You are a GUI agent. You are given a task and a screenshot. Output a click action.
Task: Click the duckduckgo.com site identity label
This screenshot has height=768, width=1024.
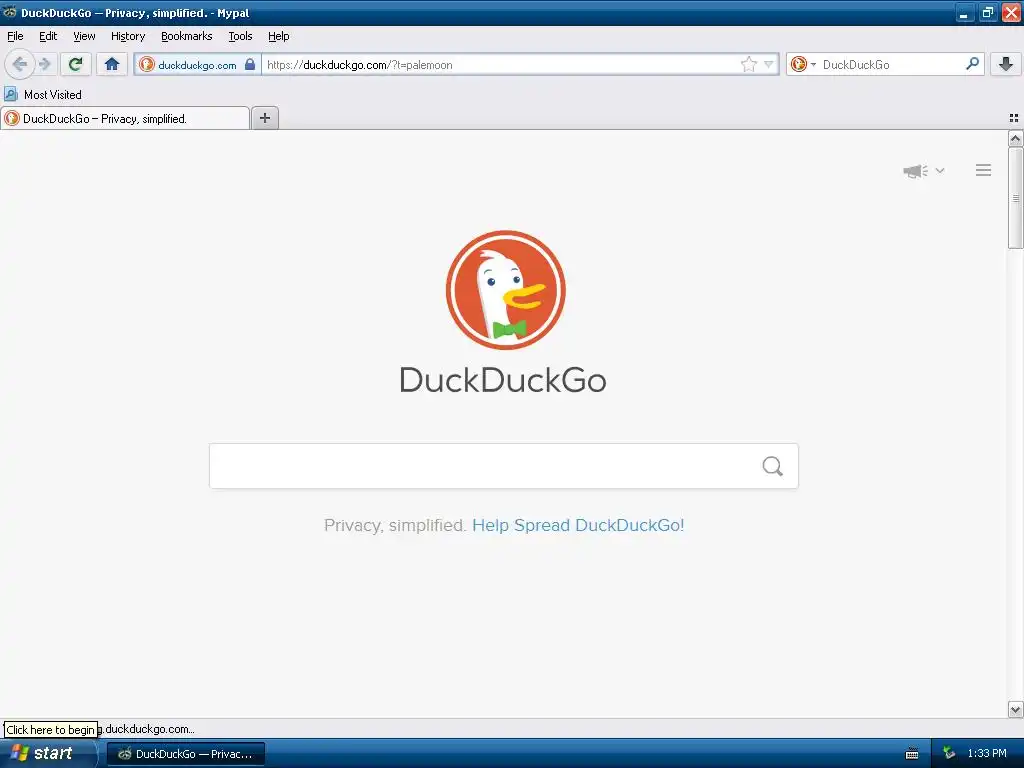(197, 65)
